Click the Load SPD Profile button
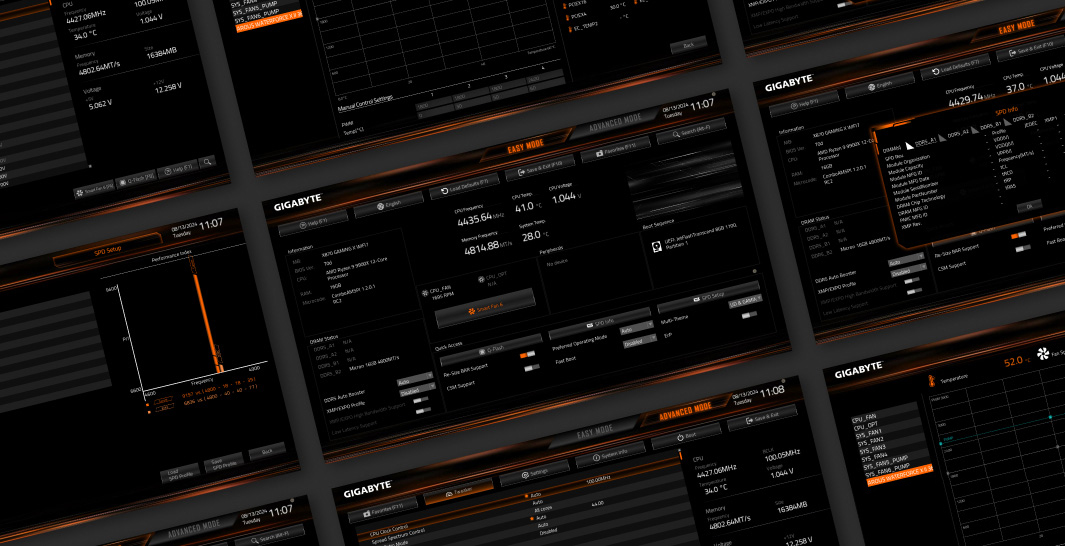1065x546 pixels. 178,474
